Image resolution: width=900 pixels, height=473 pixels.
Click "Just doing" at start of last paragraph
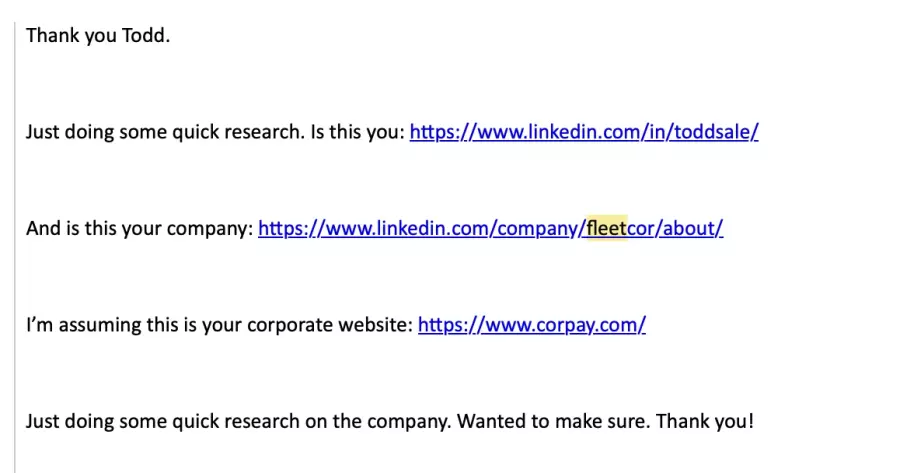tap(69, 421)
